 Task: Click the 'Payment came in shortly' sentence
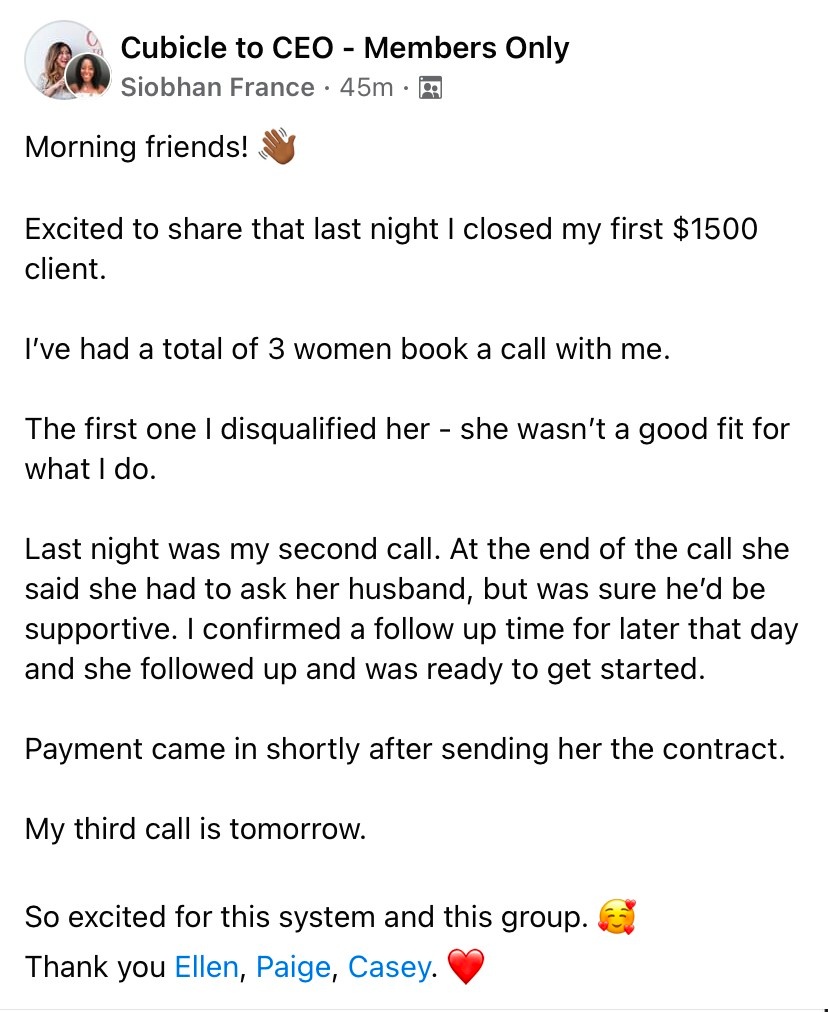405,749
